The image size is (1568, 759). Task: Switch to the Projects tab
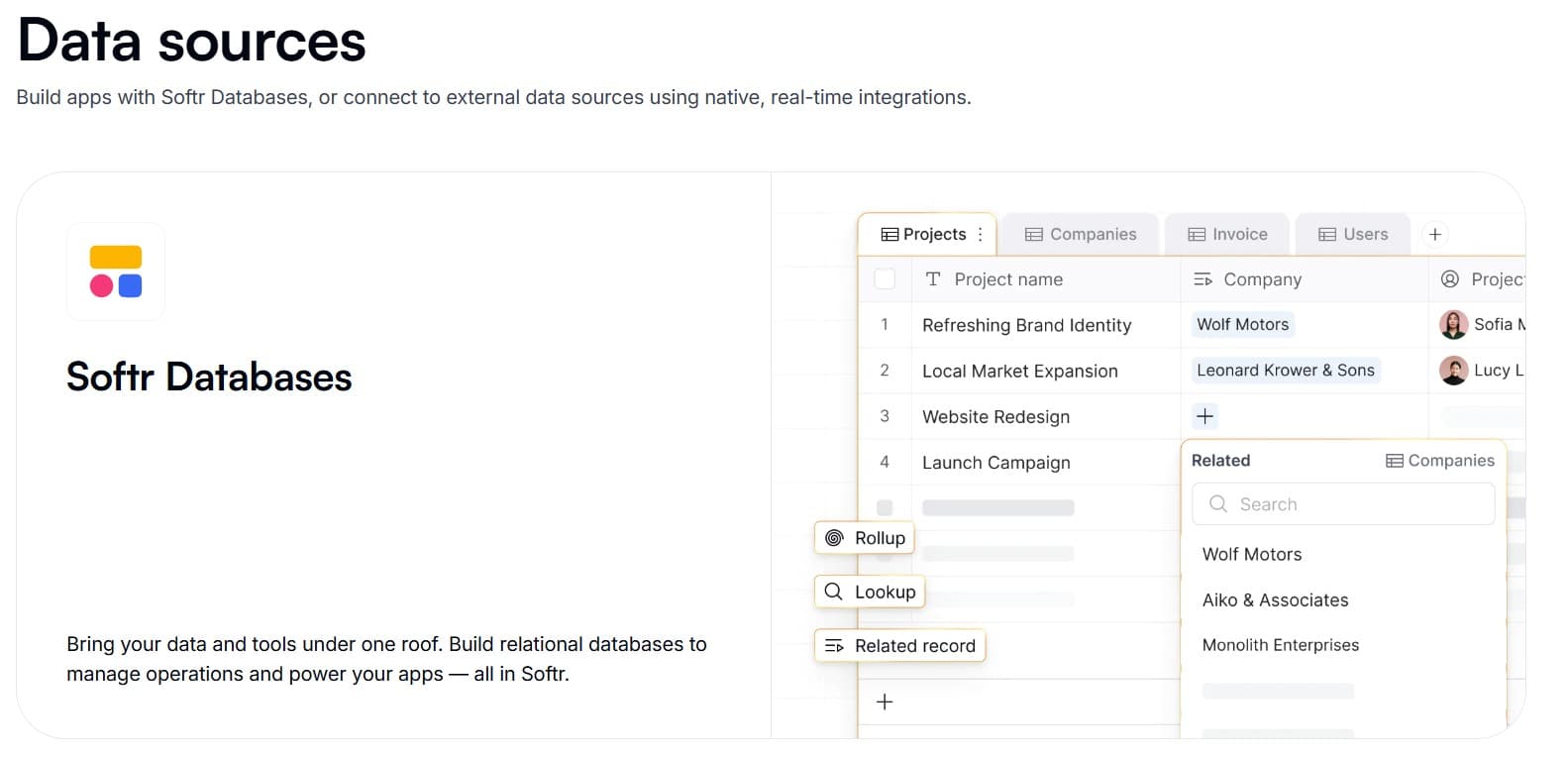click(x=927, y=235)
